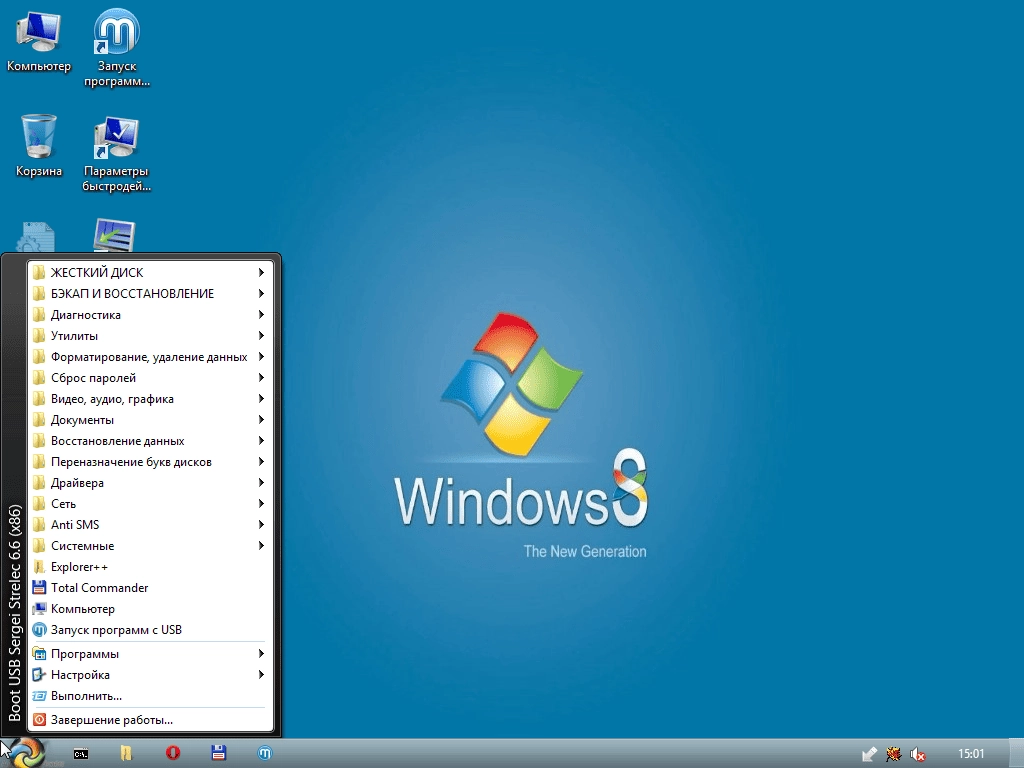Image resolution: width=1024 pixels, height=768 pixels.
Task: Choose Выполнить... from the start menu
Action: click(150, 696)
